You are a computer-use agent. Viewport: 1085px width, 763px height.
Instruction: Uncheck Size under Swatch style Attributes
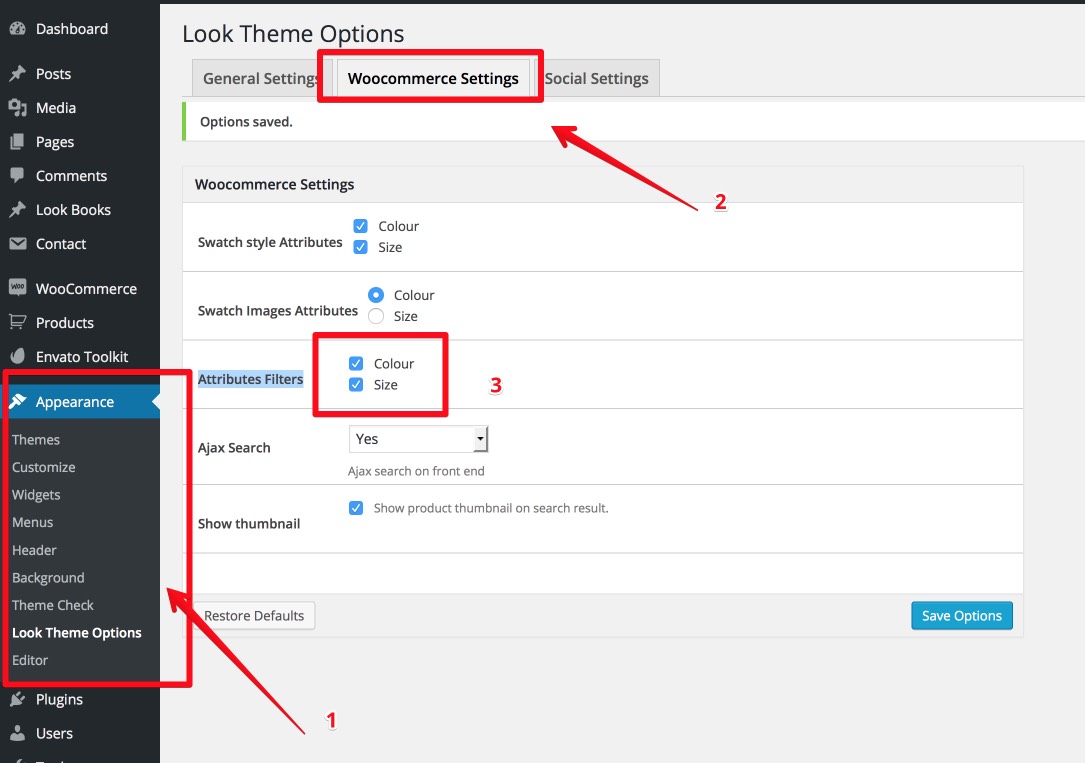click(x=361, y=247)
